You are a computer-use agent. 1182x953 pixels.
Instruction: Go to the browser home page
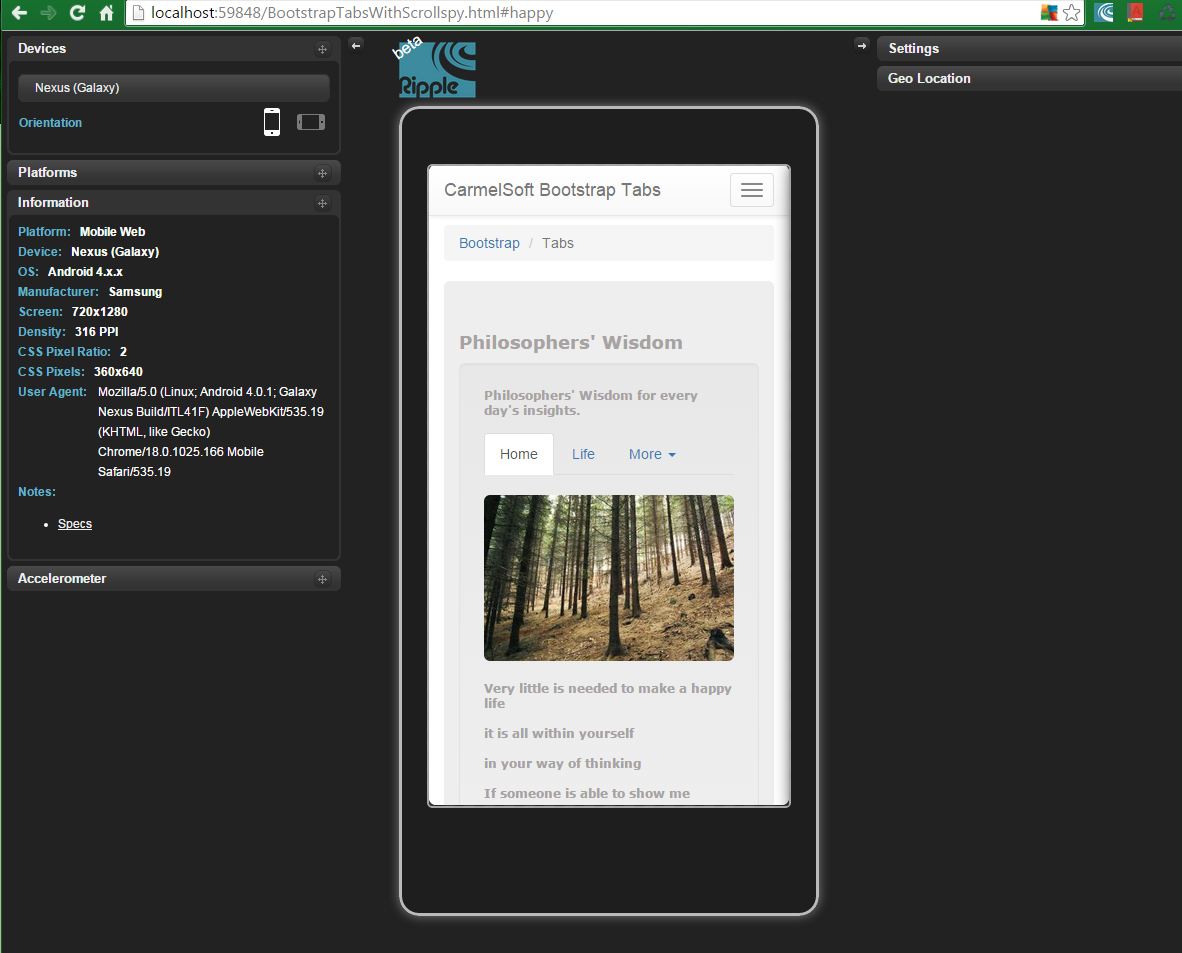[106, 13]
